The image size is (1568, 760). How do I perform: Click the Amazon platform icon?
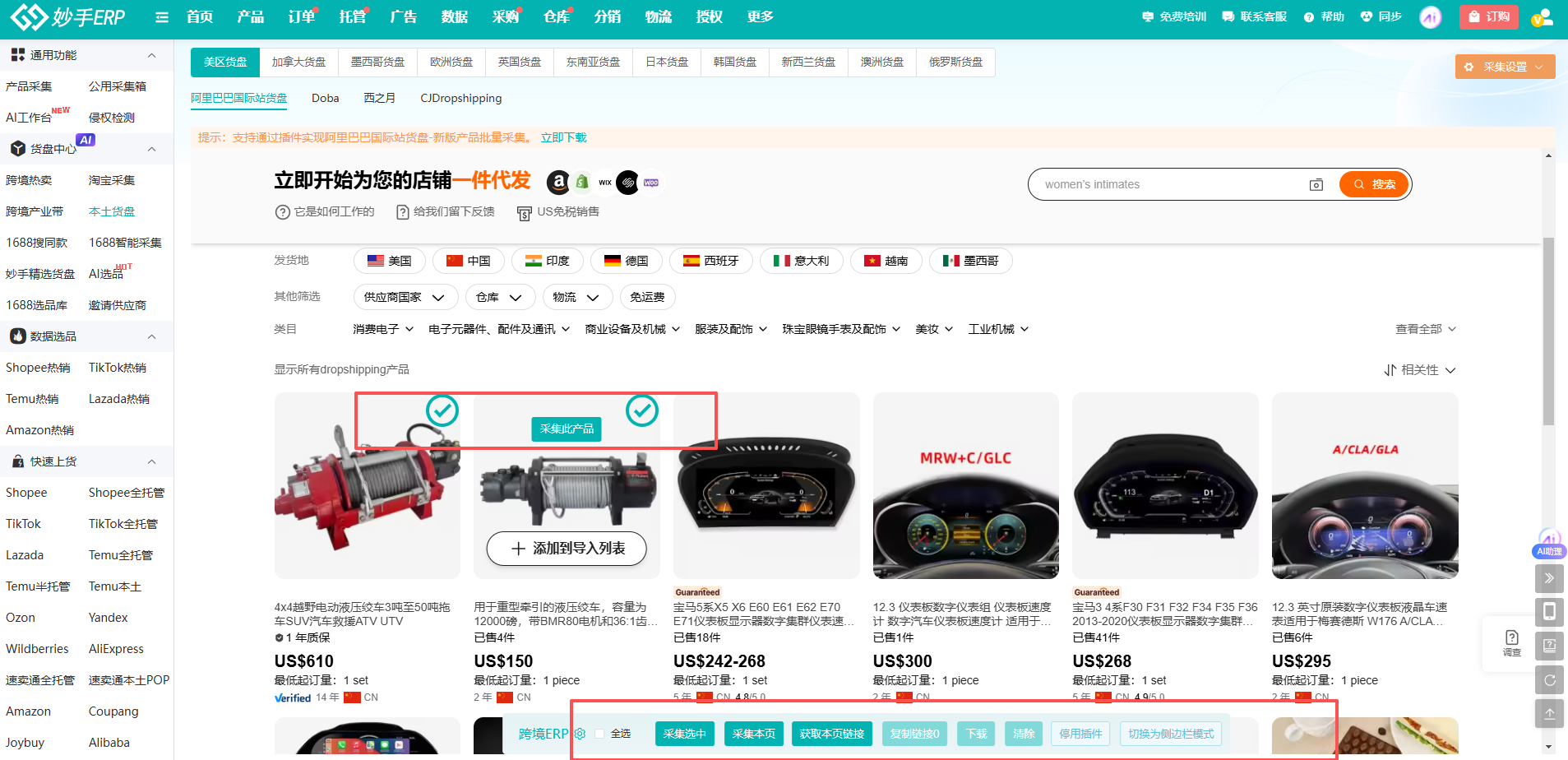[558, 183]
